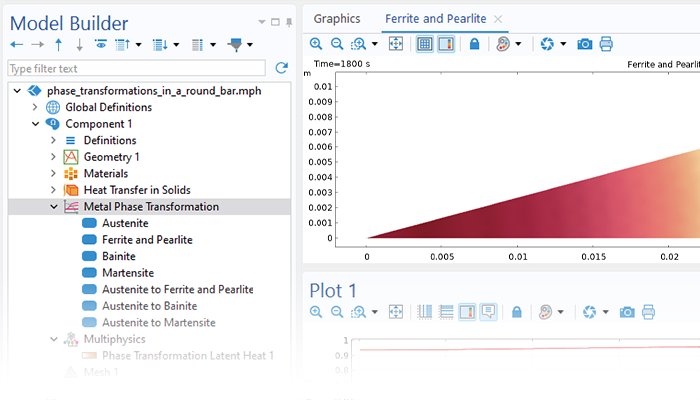Close the Ferrite and Pearlite tab
This screenshot has width=700, height=400.
coord(498,19)
